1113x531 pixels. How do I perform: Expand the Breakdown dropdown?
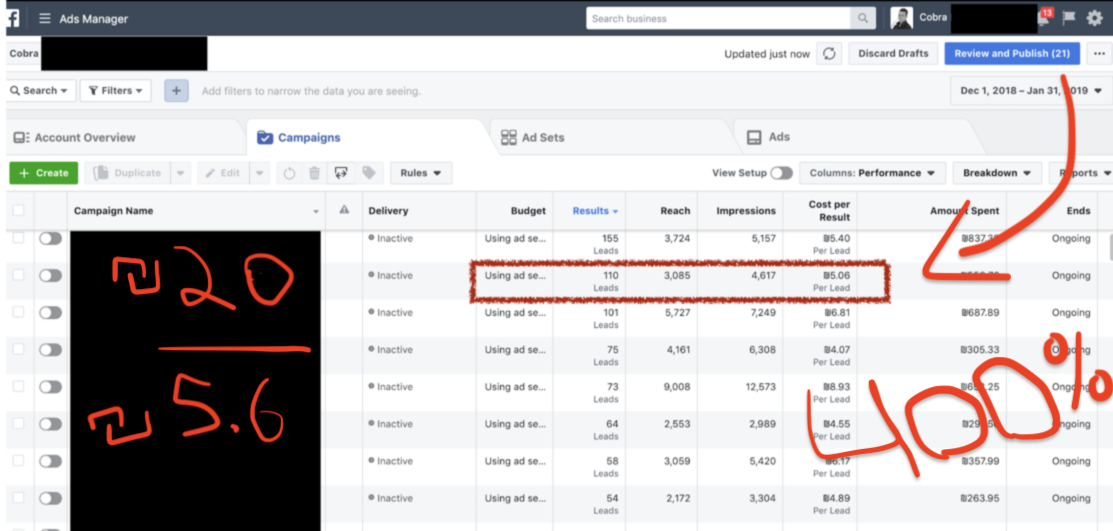pyautogui.click(x=996, y=173)
